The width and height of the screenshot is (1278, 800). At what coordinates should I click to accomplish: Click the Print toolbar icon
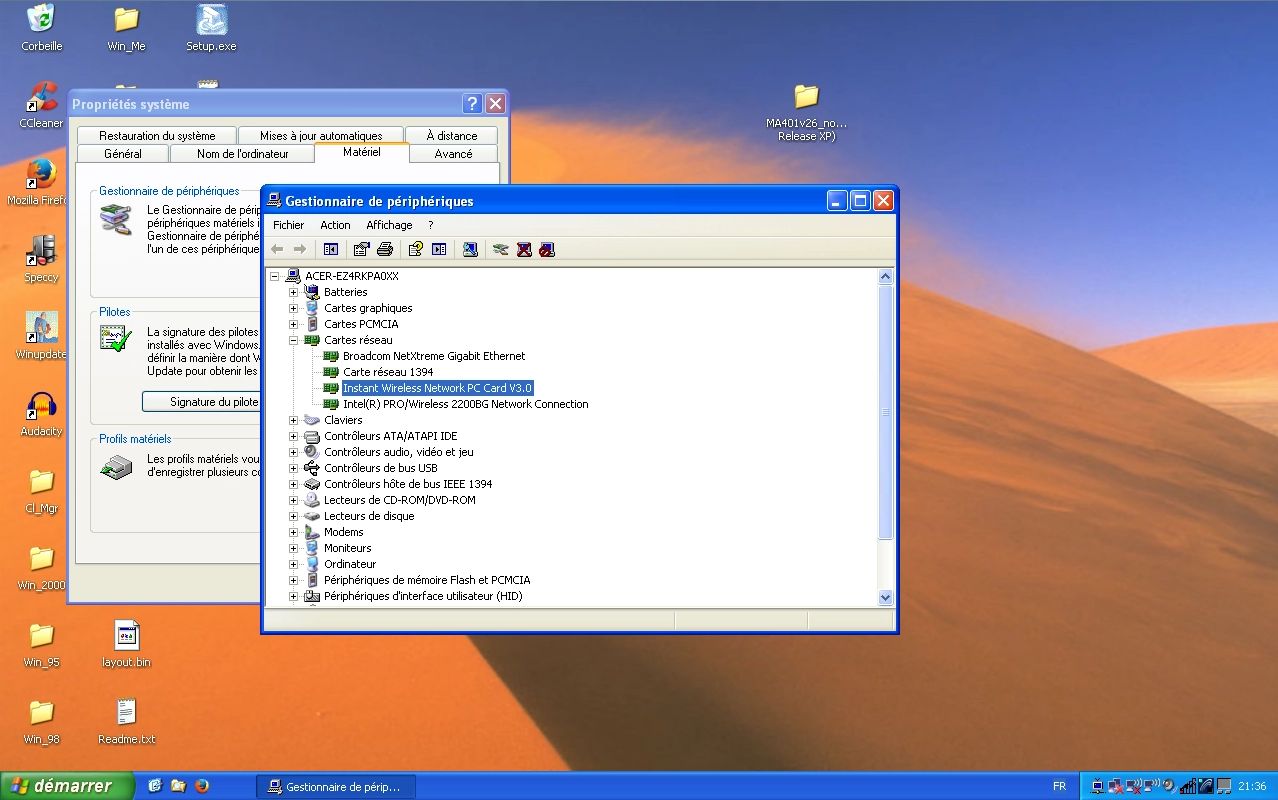[x=385, y=249]
